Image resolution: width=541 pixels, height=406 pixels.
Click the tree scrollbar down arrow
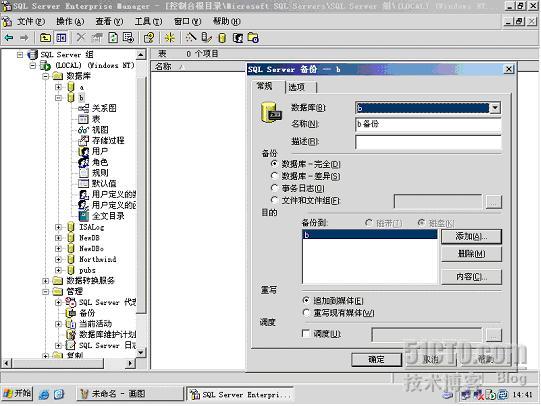coord(141,353)
